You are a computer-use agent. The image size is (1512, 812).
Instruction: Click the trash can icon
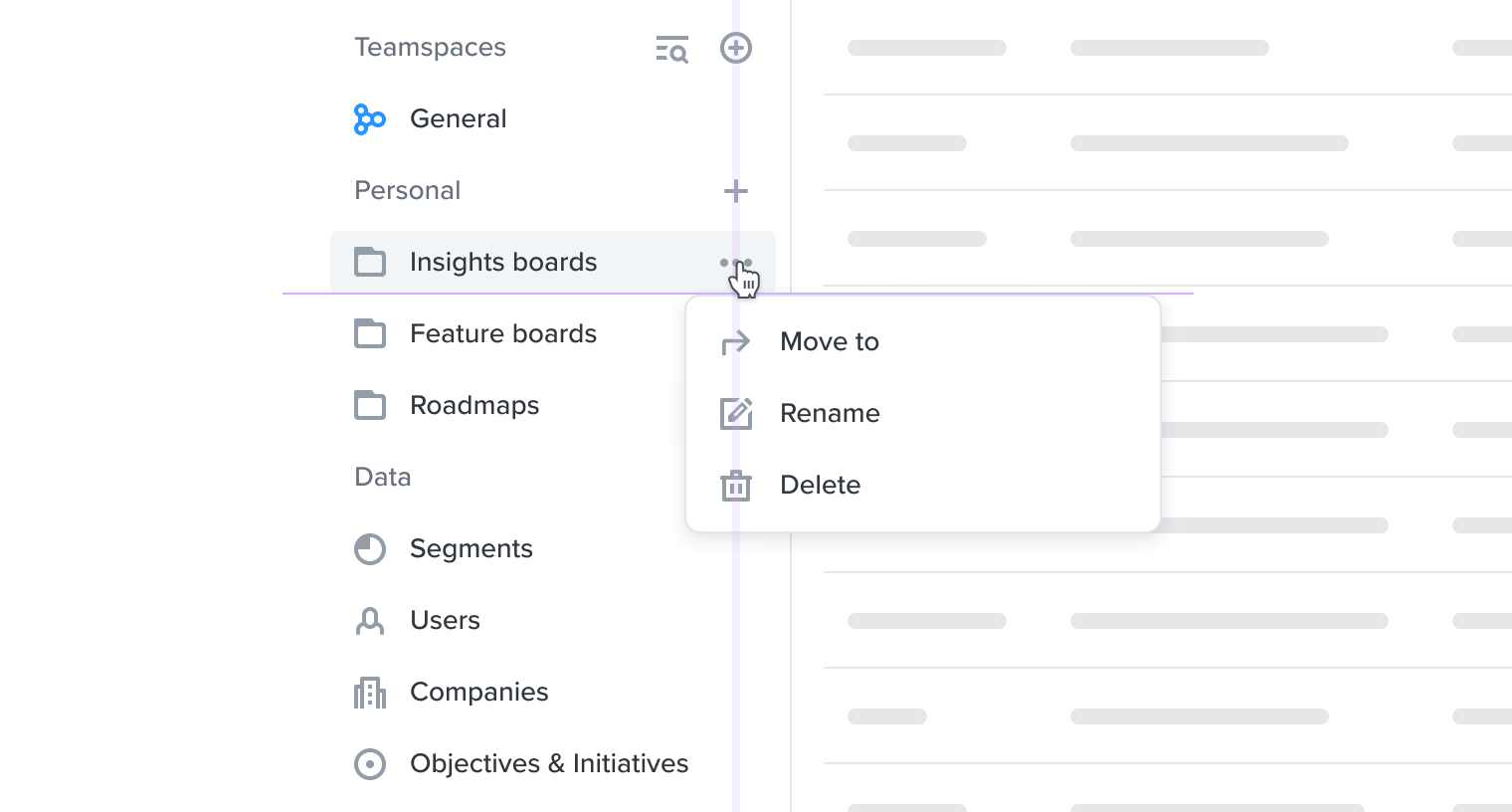coord(736,486)
